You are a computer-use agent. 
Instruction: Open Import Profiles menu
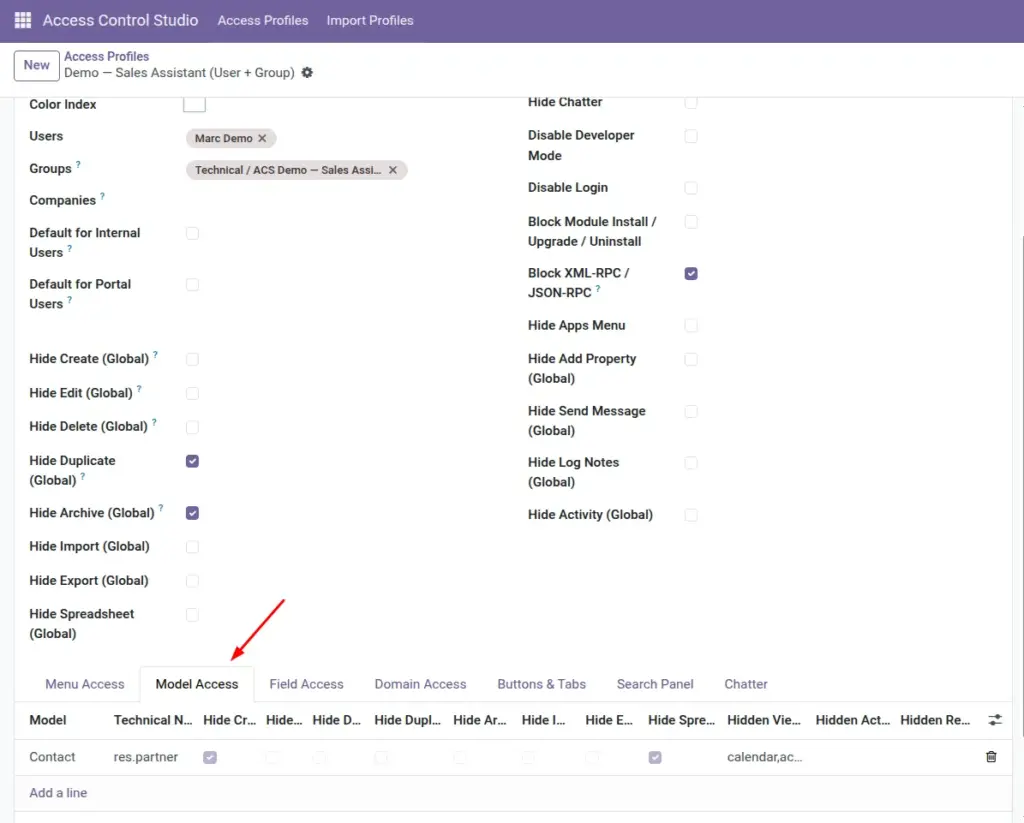pos(370,20)
